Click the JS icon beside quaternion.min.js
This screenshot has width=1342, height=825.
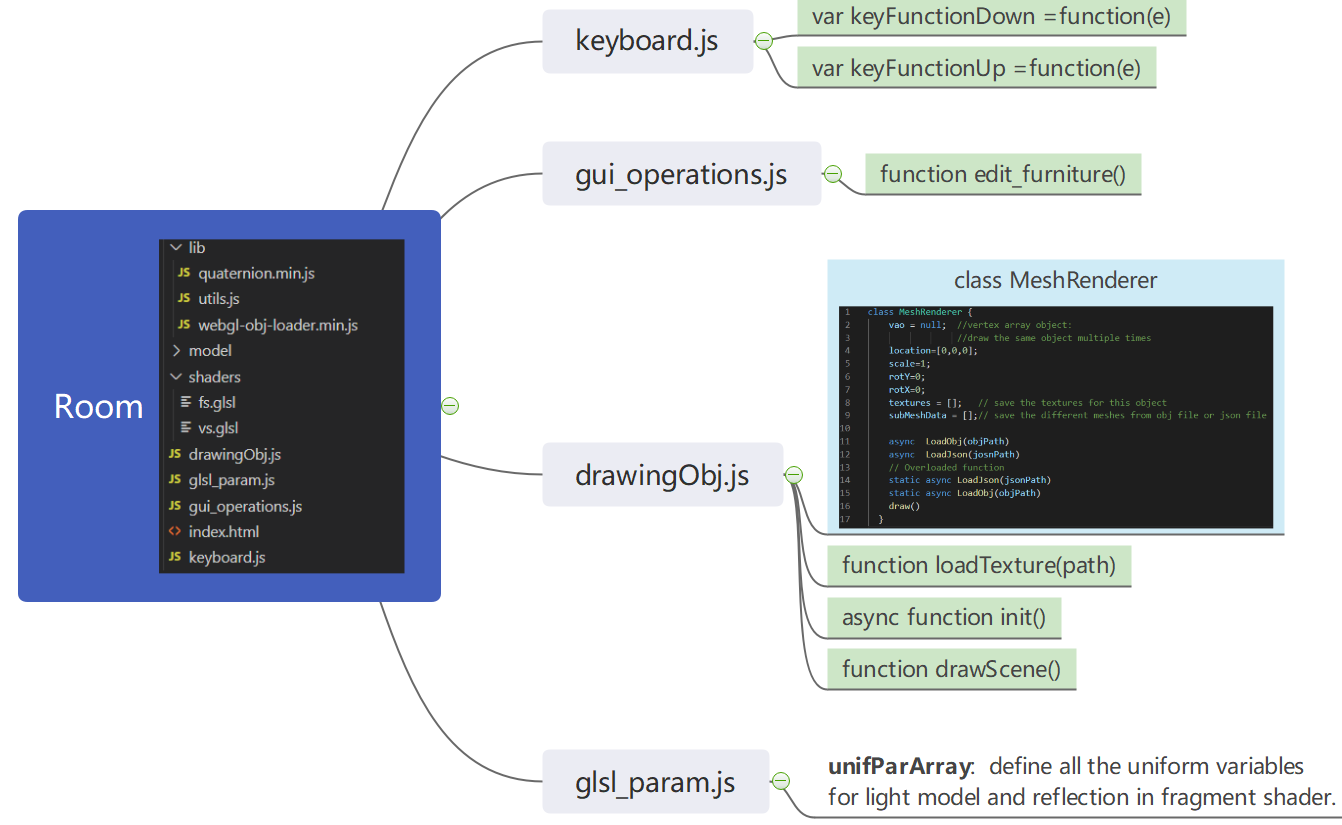pyautogui.click(x=184, y=273)
